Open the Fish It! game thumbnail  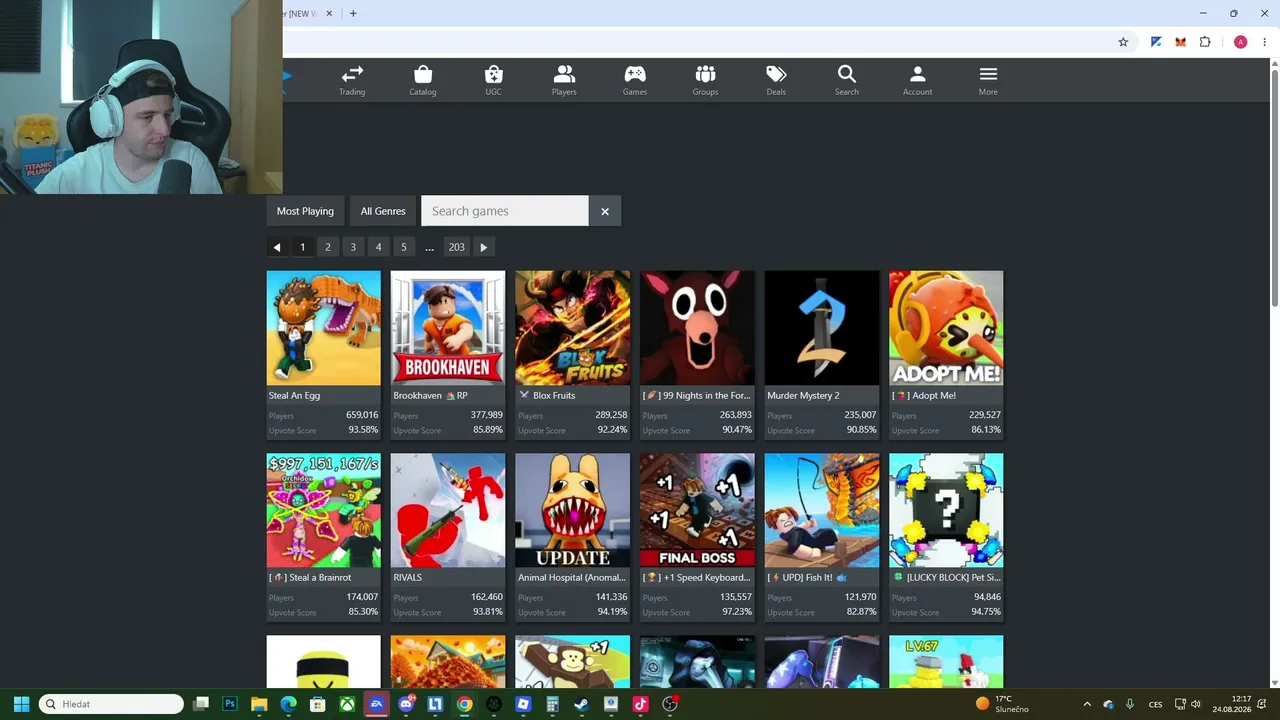pyautogui.click(x=822, y=511)
